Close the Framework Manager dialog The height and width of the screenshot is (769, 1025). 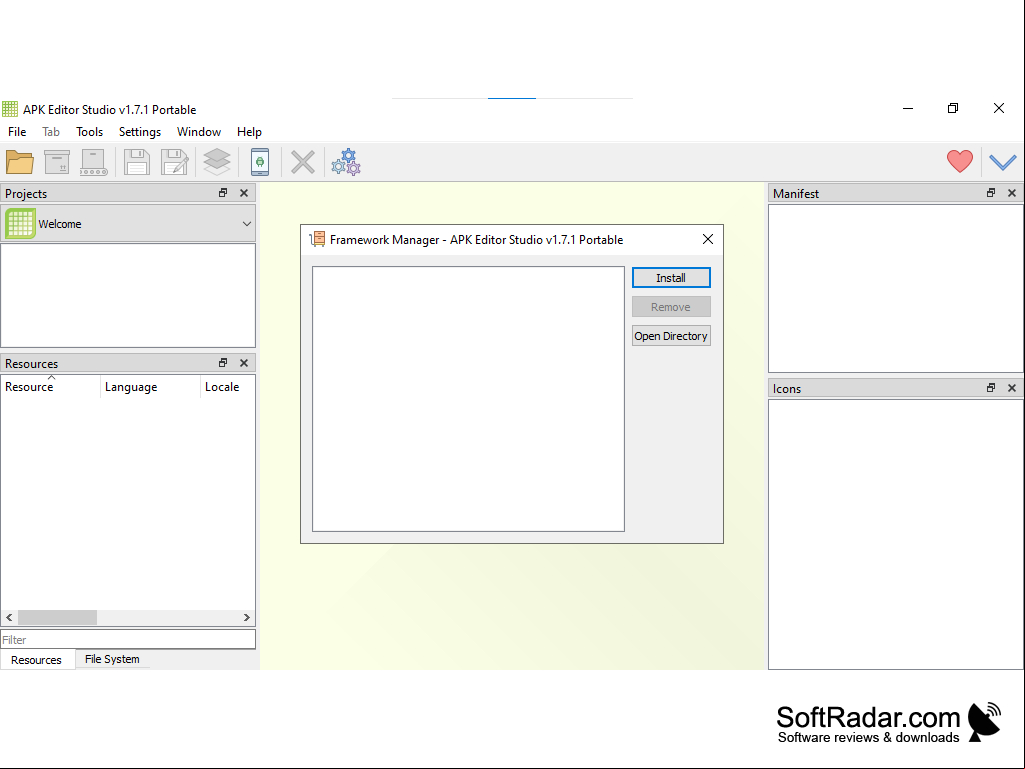(x=708, y=239)
